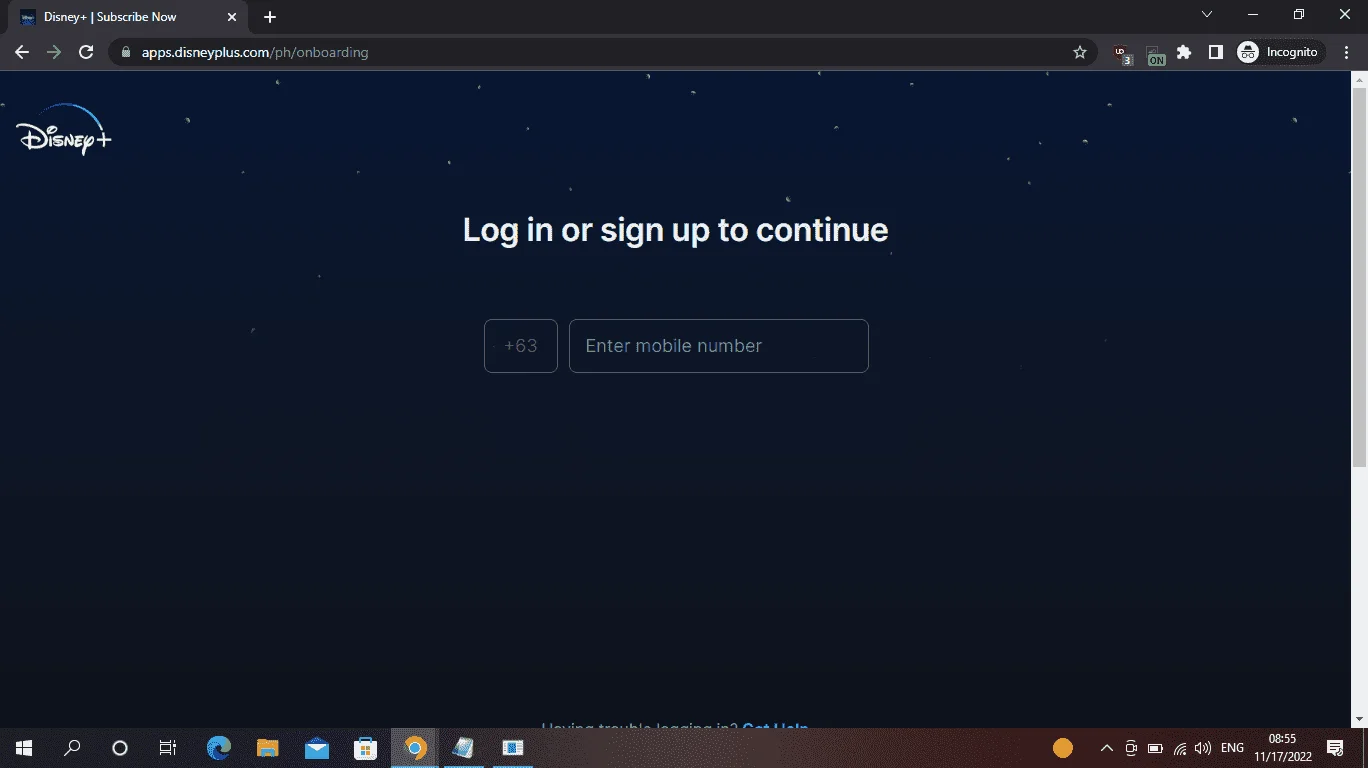Check battery status in the tray
This screenshot has width=1368, height=768.
point(1155,748)
